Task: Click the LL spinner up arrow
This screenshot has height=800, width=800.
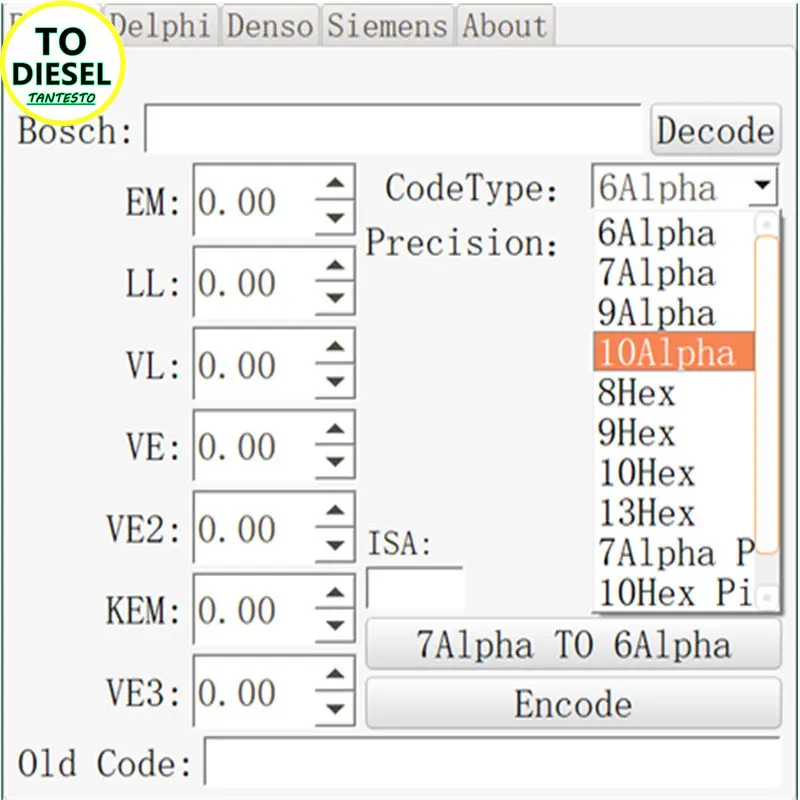Action: click(x=336, y=267)
